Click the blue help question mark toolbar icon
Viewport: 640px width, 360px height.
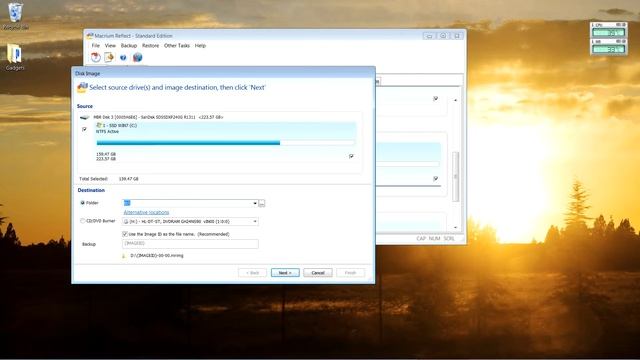click(123, 58)
